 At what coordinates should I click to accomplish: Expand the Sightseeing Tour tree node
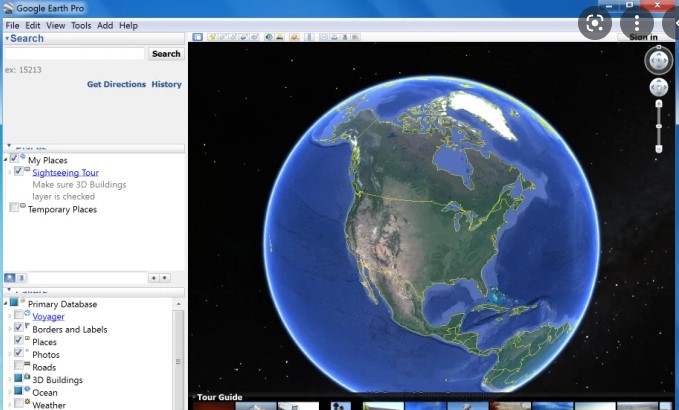[x=10, y=172]
